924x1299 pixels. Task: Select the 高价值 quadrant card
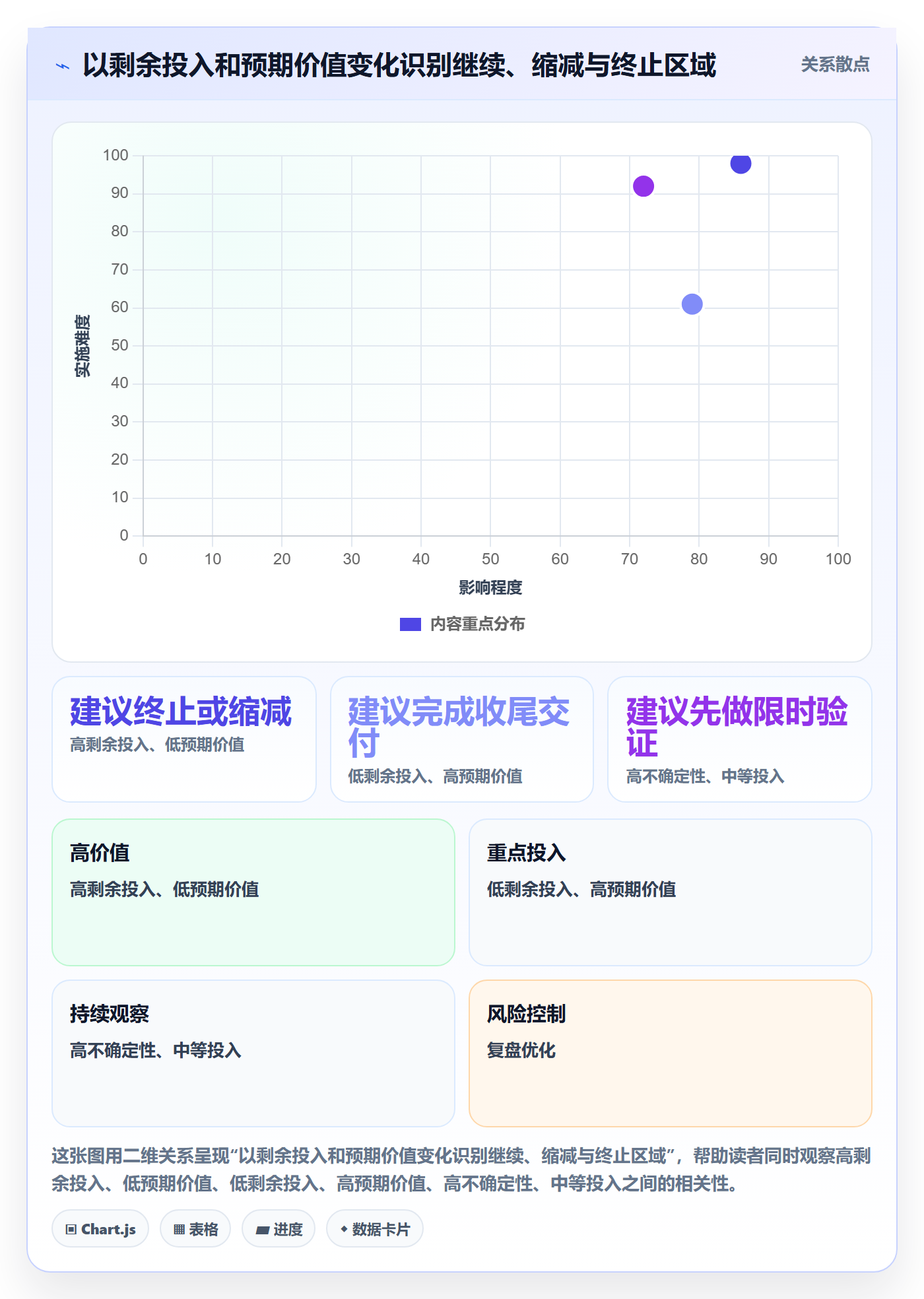(x=253, y=892)
